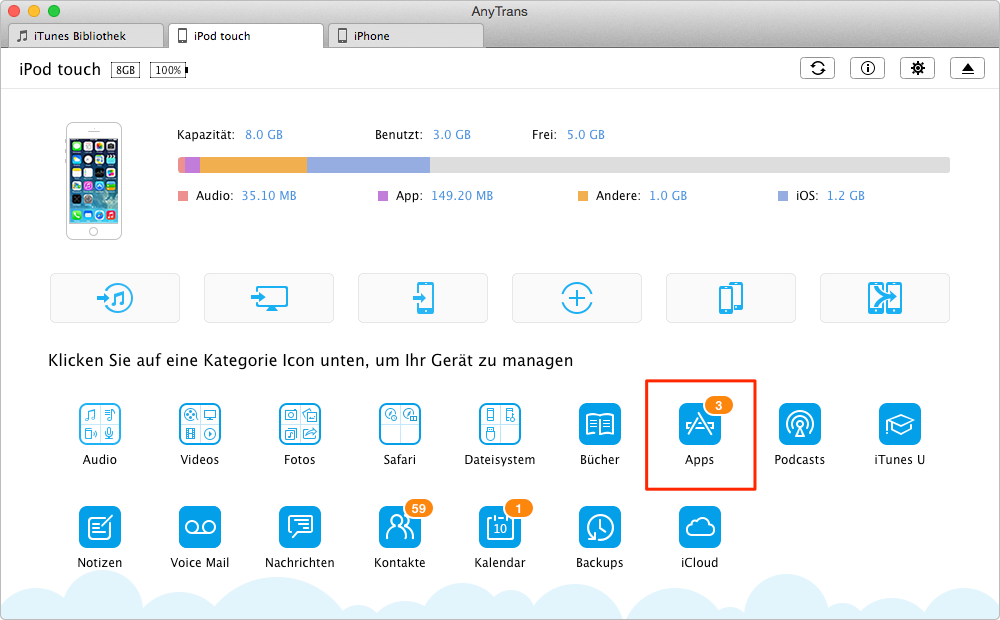The height and width of the screenshot is (620, 1000).
Task: Open the Audio category
Action: 99,424
